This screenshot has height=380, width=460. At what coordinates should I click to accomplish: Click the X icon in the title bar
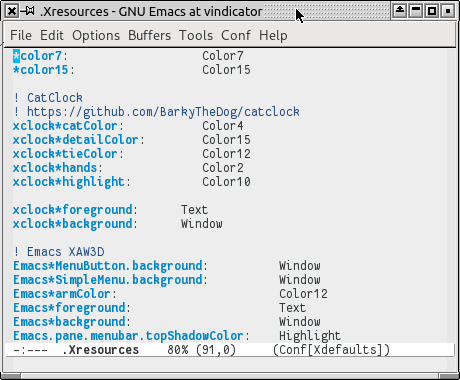[12, 11]
